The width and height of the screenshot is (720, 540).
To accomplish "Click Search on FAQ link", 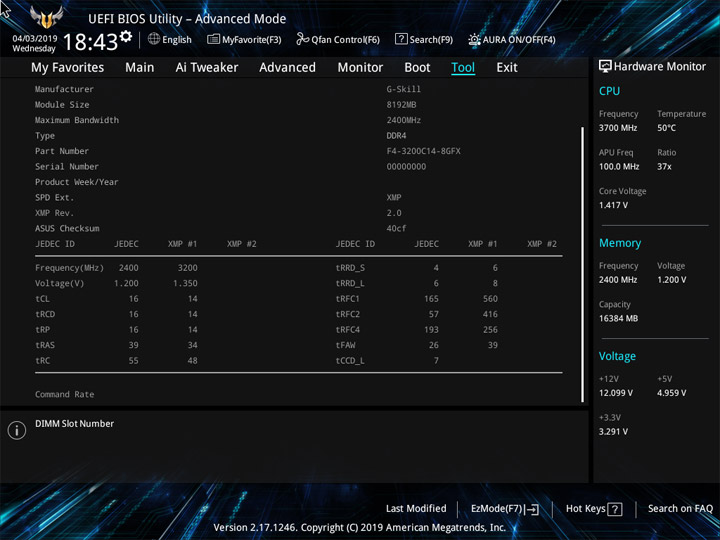I will point(680,508).
